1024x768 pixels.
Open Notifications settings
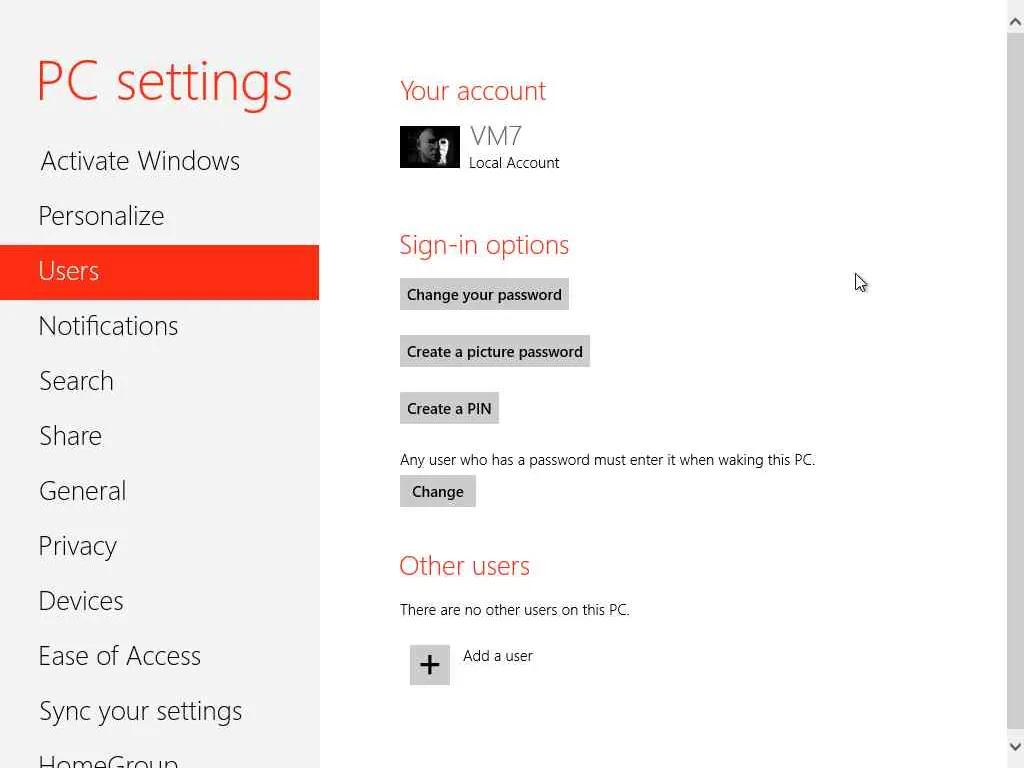pyautogui.click(x=108, y=326)
